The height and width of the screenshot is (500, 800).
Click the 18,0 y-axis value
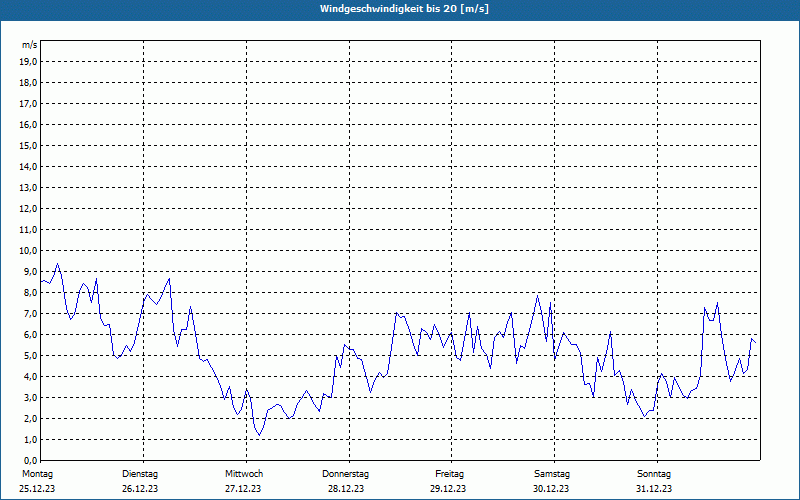click(x=28, y=83)
